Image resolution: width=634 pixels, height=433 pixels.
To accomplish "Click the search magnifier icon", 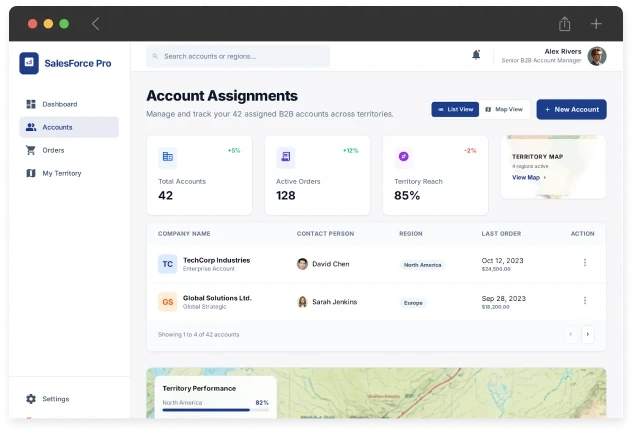I will (155, 57).
